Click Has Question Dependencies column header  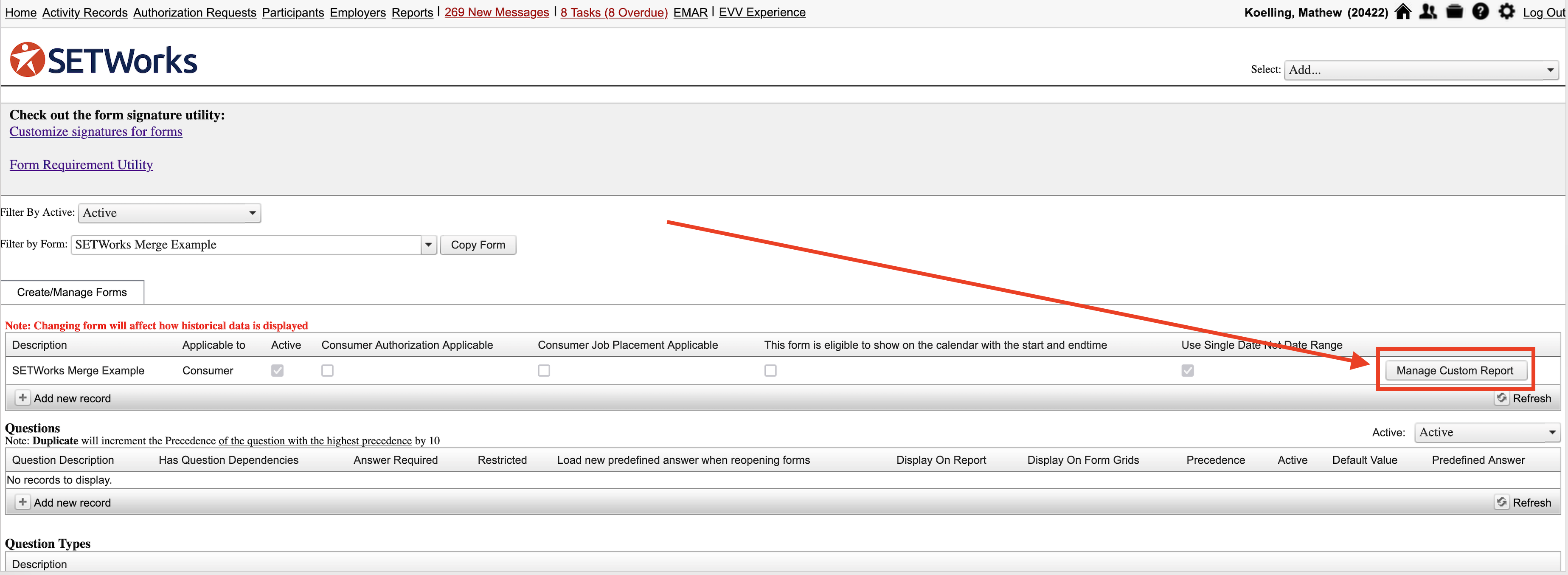coord(228,460)
